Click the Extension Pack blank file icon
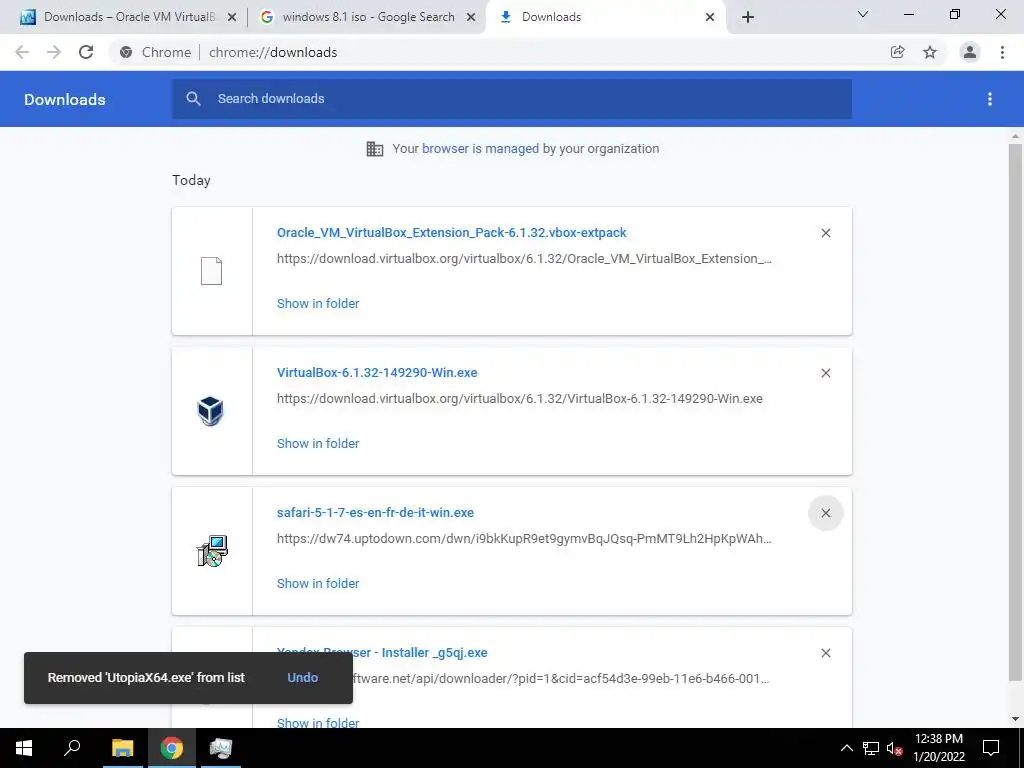1024x768 pixels. click(211, 271)
